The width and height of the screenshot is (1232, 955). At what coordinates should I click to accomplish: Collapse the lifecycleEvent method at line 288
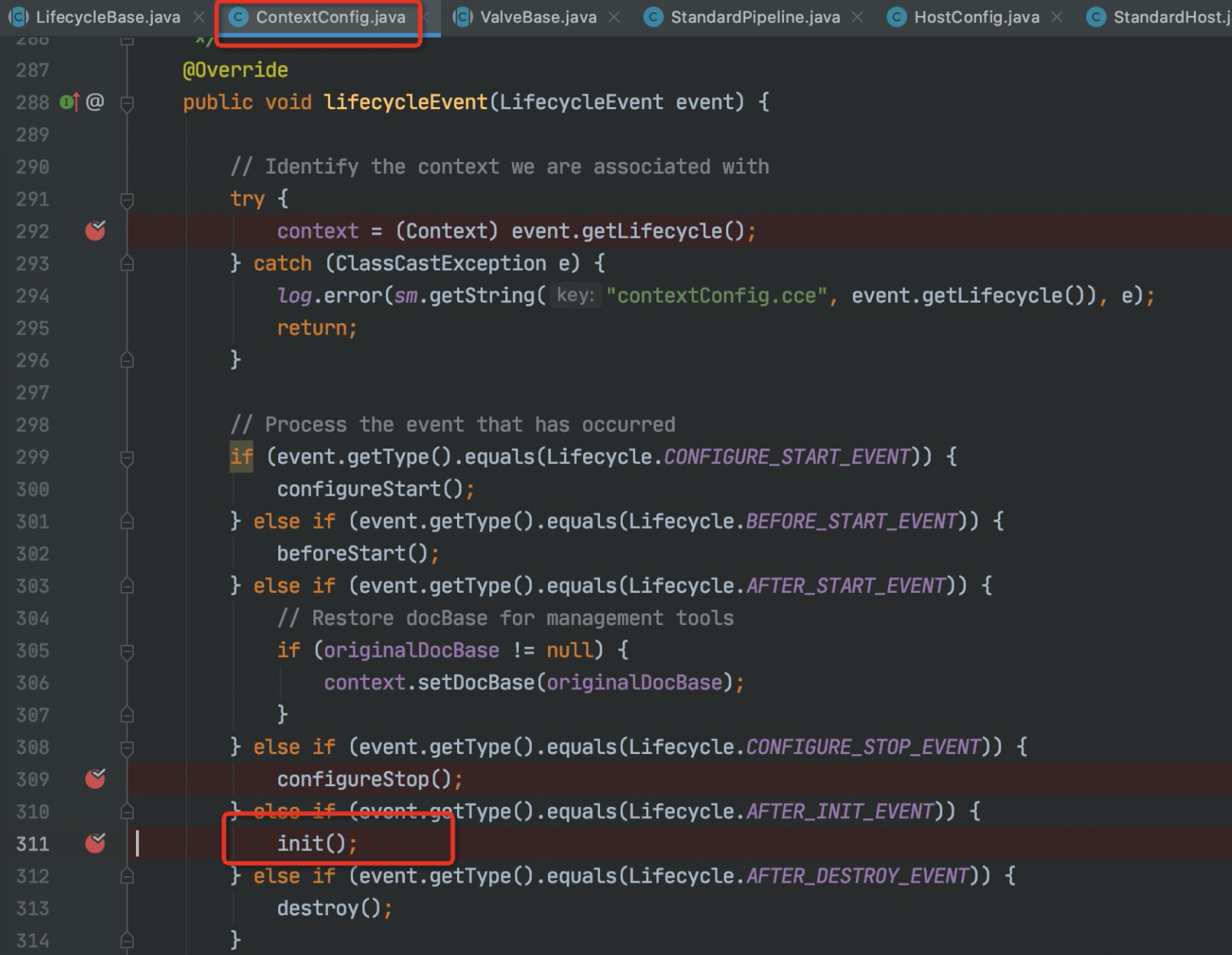click(x=128, y=102)
